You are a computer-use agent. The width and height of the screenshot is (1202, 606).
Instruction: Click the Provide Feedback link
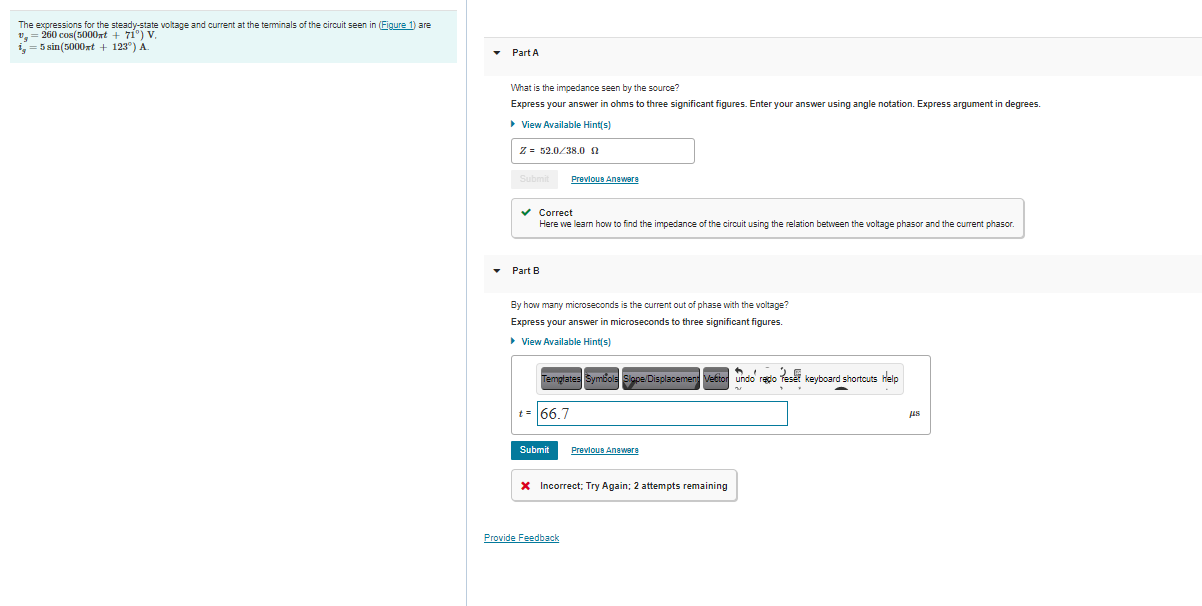coord(521,537)
